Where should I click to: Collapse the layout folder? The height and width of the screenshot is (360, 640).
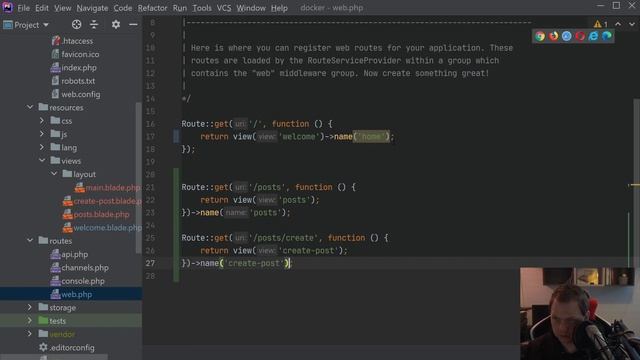click(x=54, y=174)
